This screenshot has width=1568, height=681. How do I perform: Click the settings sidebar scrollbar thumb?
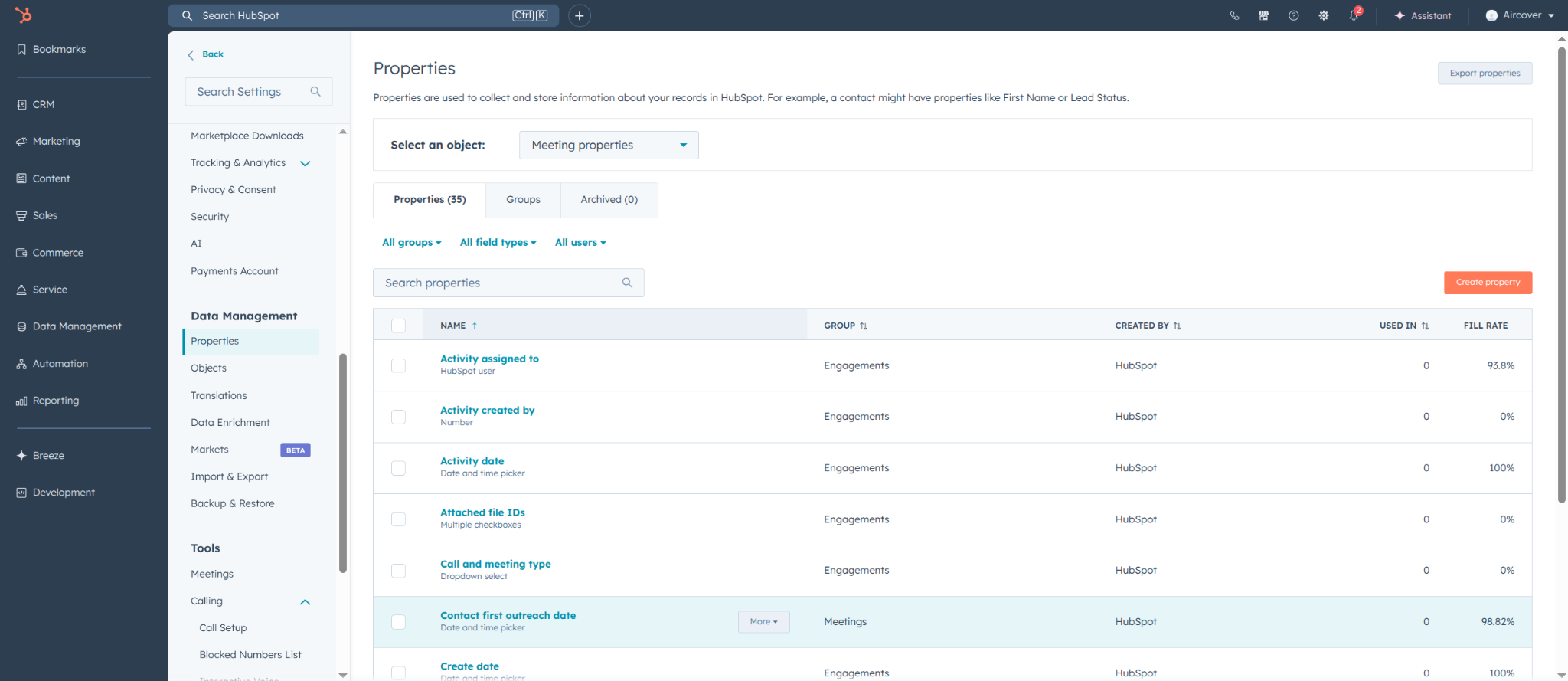coord(343,463)
